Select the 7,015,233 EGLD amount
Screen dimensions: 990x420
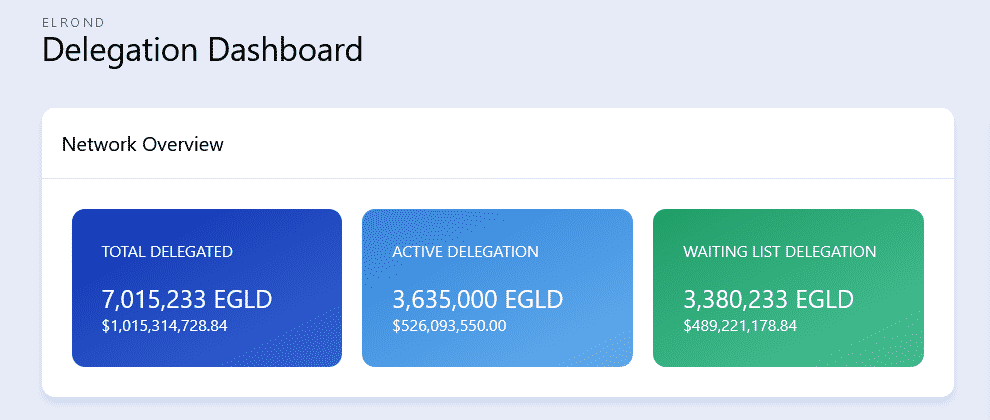pyautogui.click(x=187, y=299)
